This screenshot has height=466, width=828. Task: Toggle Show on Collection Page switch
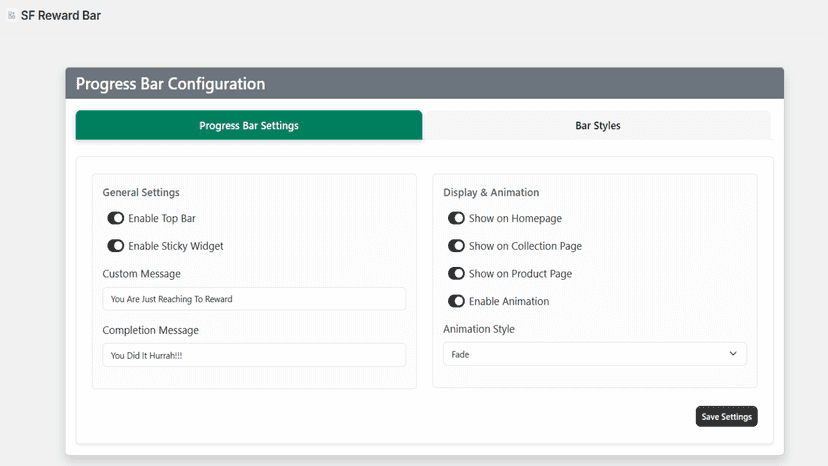(456, 246)
